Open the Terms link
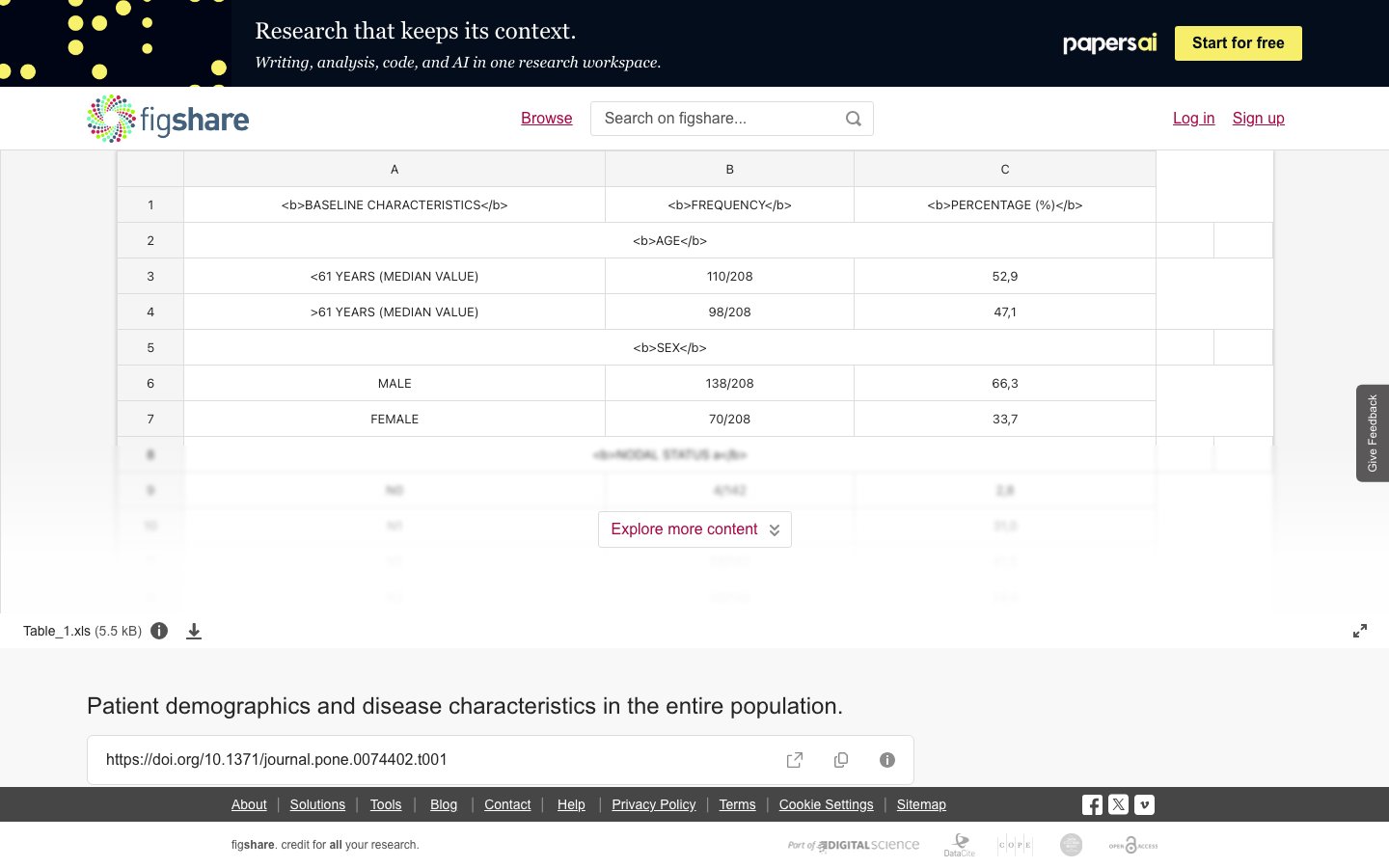Screen dimensions: 1389x868 [737, 804]
